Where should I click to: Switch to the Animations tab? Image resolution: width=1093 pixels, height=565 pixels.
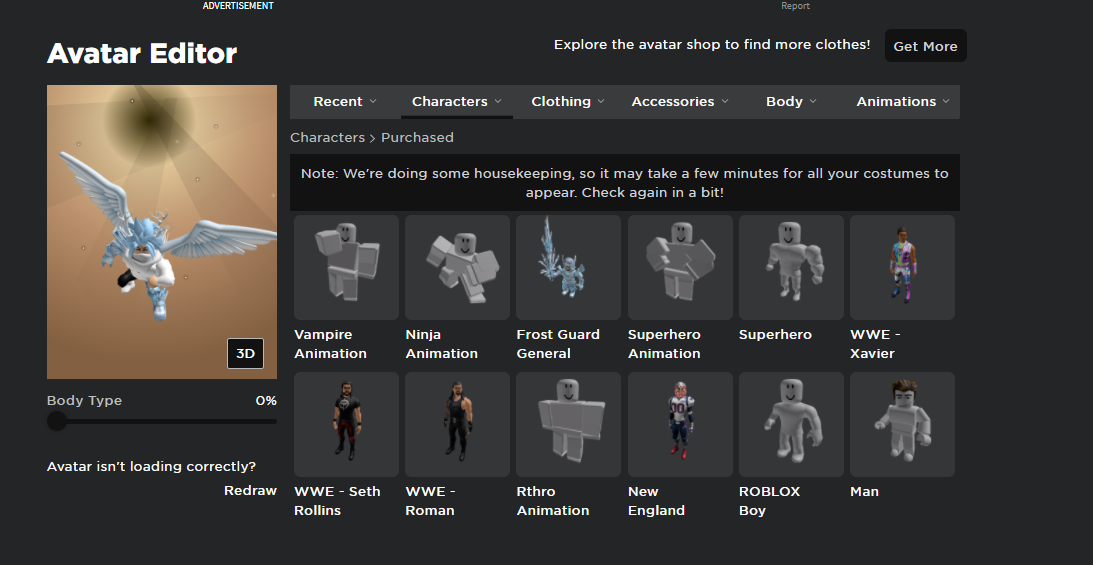903,102
